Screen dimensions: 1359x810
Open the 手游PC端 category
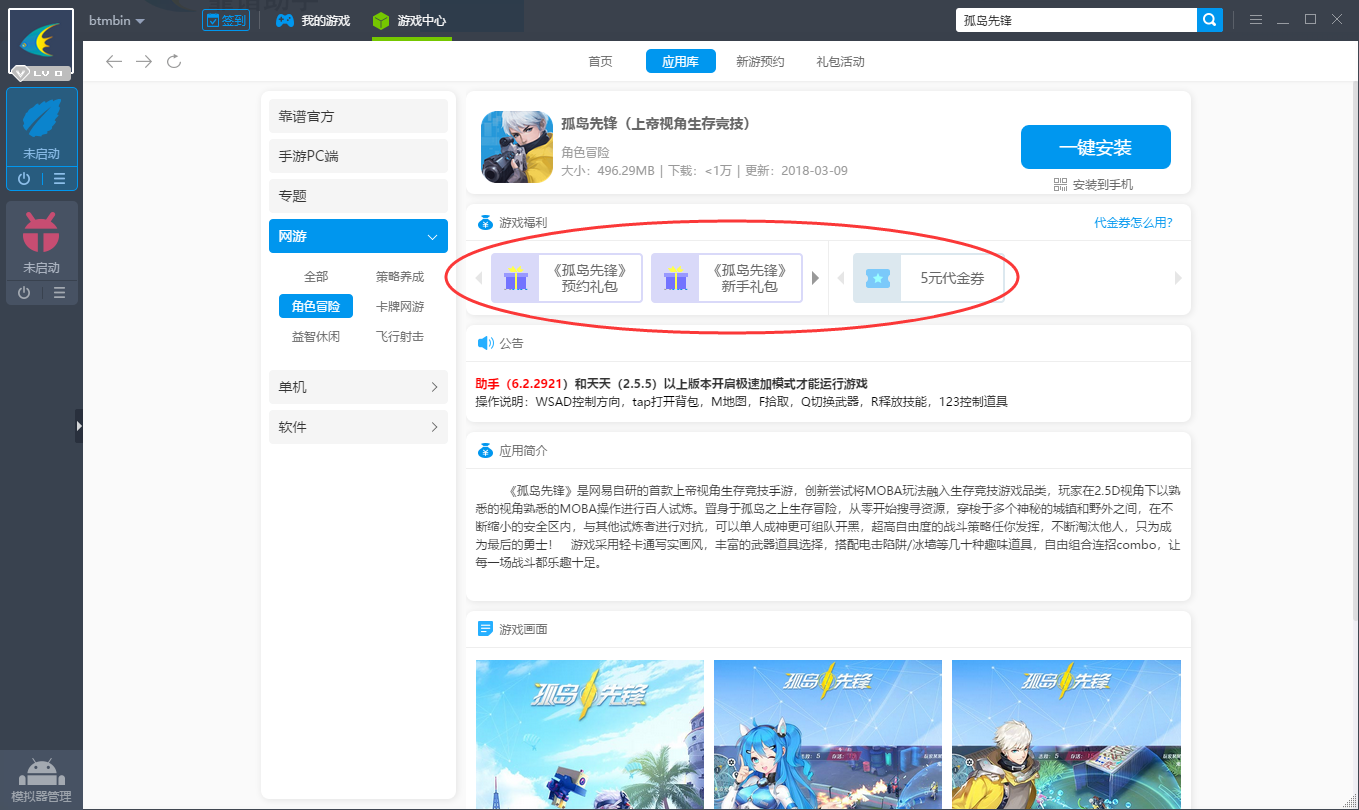point(358,157)
